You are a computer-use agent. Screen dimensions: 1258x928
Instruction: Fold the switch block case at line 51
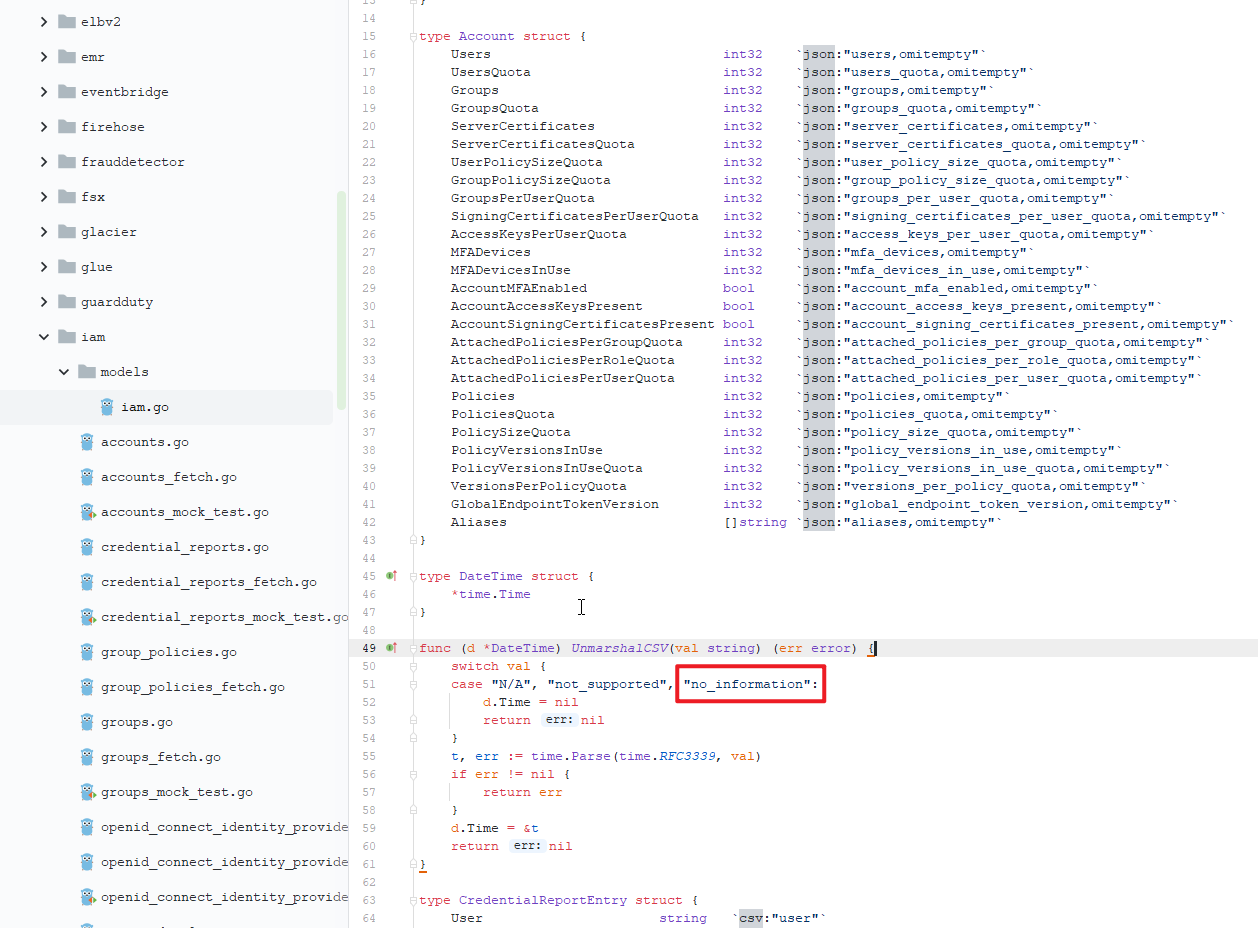[x=412, y=684]
